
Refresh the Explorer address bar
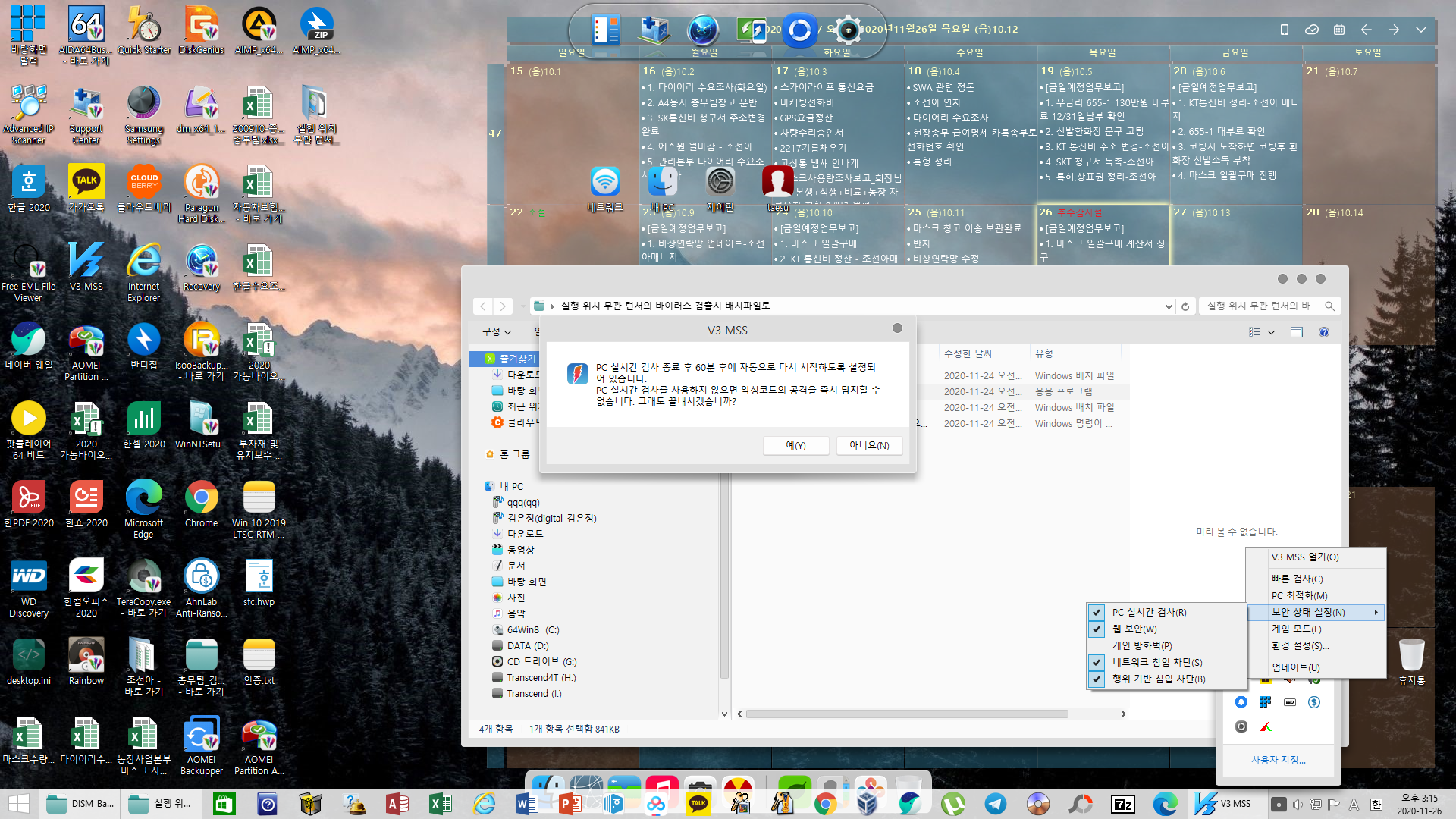click(1185, 306)
